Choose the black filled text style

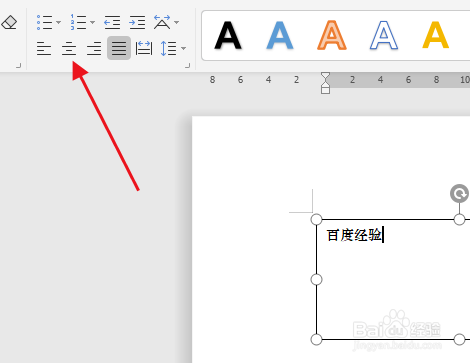point(228,35)
